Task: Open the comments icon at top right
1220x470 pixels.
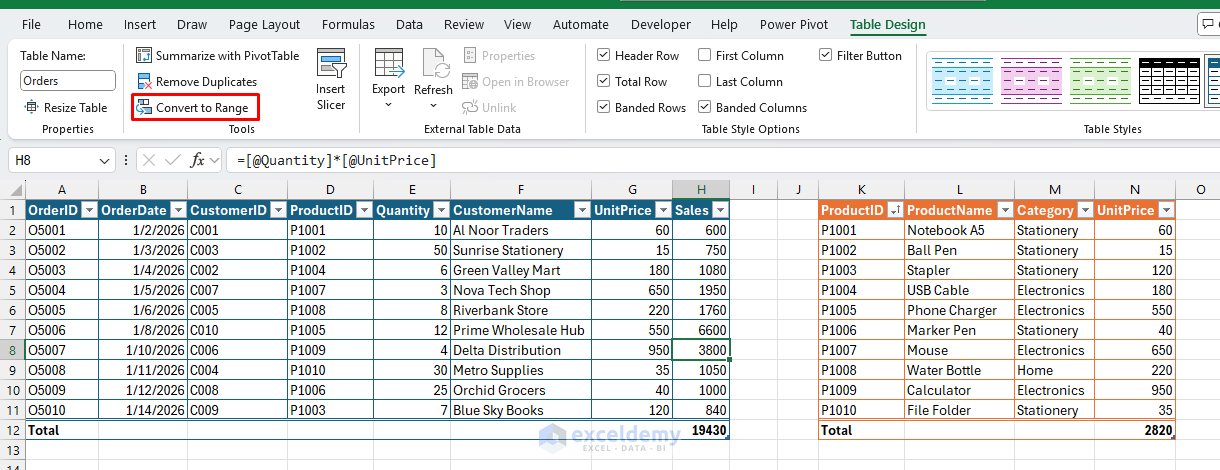Action: [1208, 23]
